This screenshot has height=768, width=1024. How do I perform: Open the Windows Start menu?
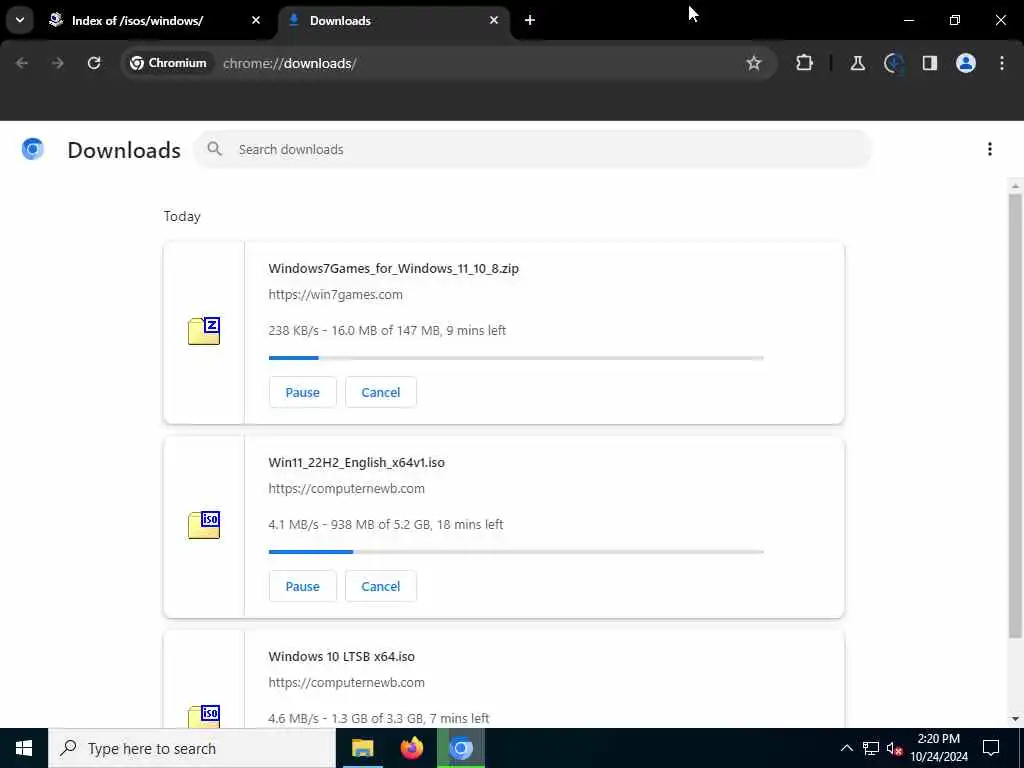(x=24, y=748)
